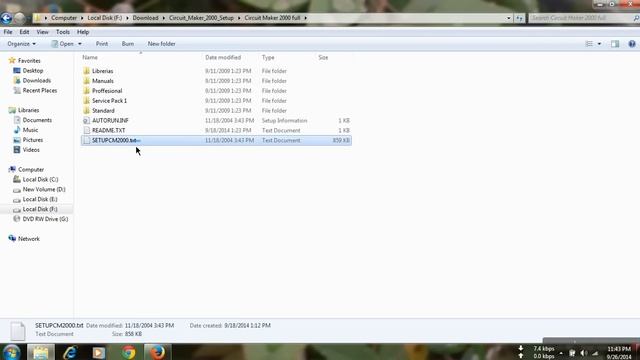Open the File menu
This screenshot has height=360, width=640.
[8, 32]
